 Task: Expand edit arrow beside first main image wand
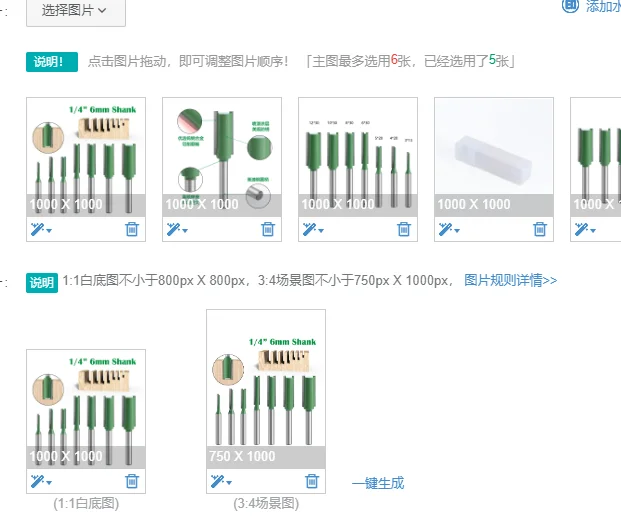click(x=49, y=230)
